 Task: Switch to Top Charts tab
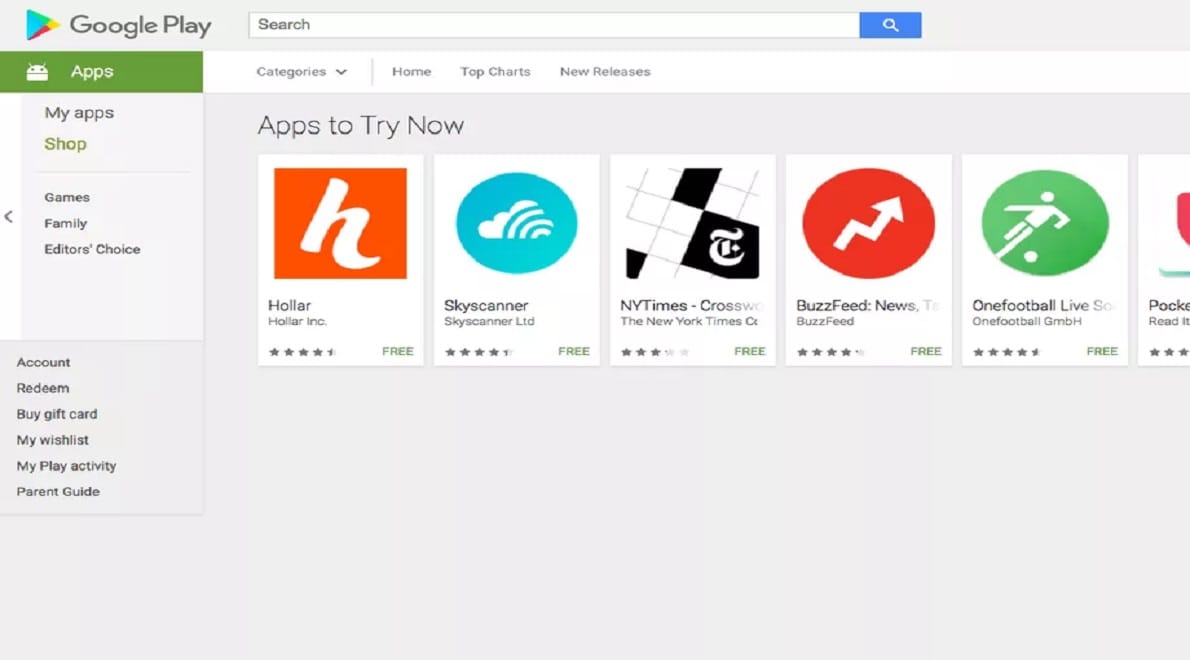point(495,71)
